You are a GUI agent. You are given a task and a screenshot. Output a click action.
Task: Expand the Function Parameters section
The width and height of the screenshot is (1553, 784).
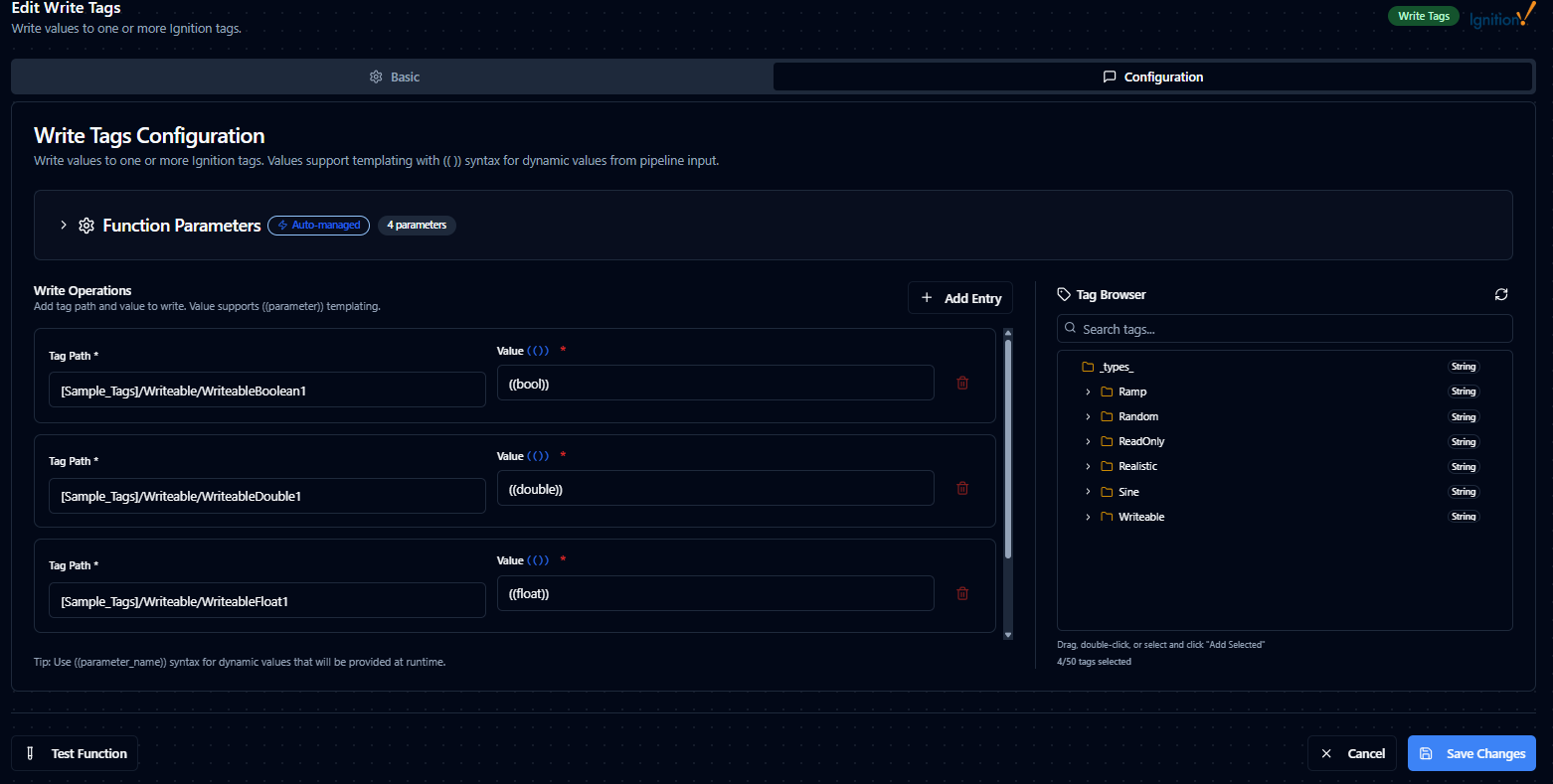[64, 226]
